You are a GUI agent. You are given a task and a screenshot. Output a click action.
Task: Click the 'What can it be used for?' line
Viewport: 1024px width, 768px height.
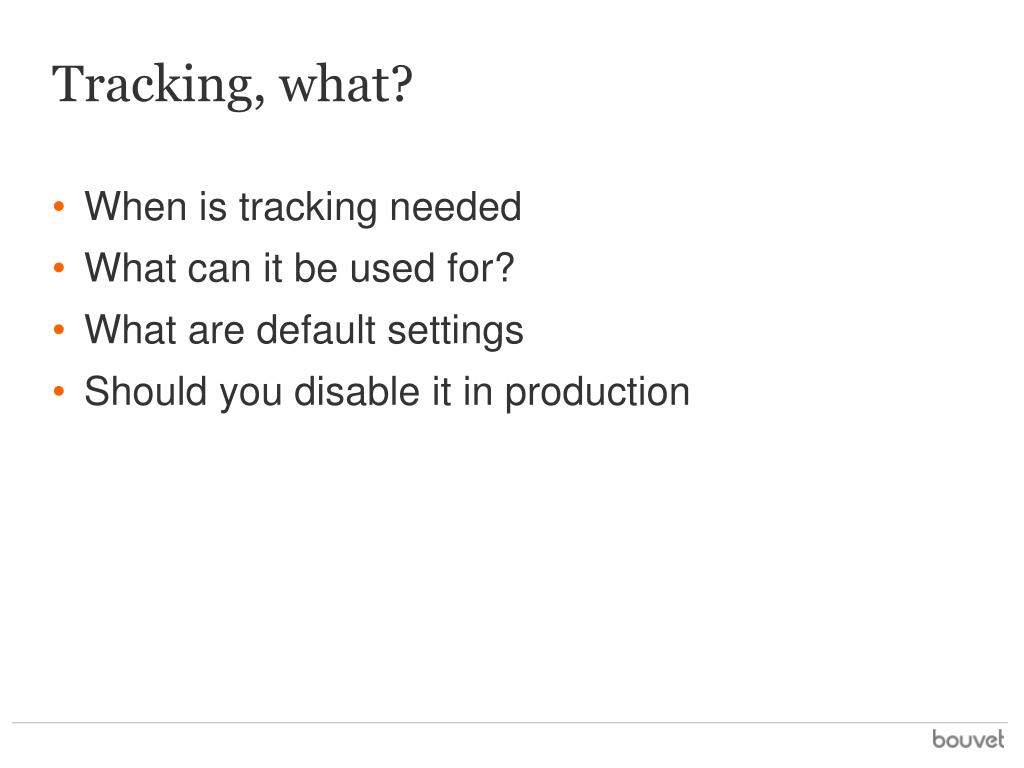pos(300,268)
